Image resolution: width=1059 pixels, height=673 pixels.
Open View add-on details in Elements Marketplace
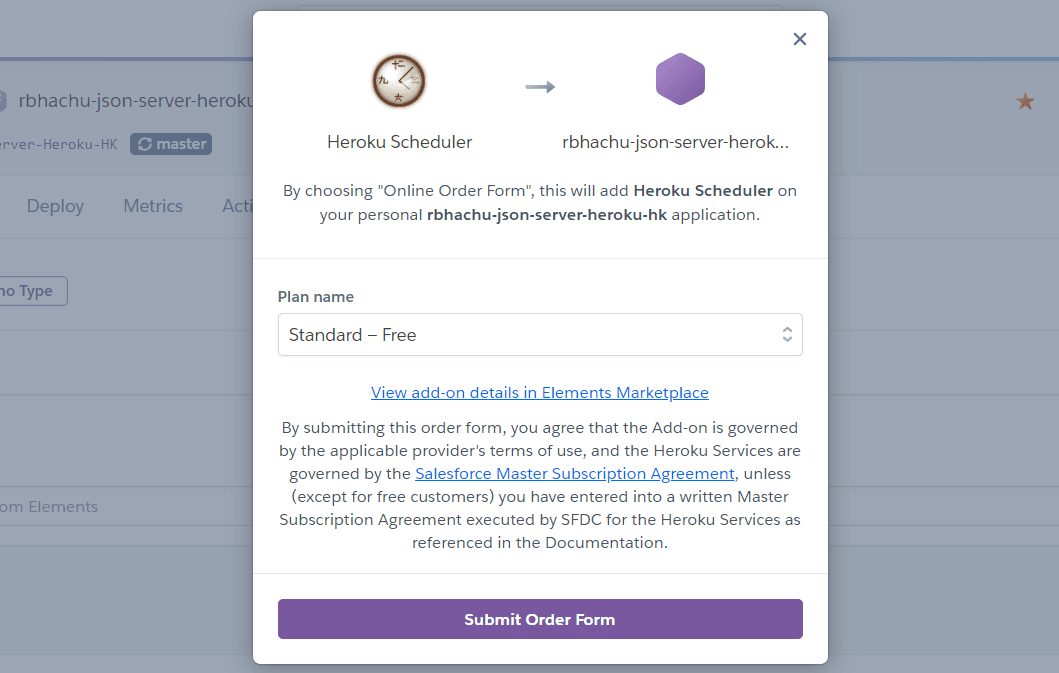tap(540, 393)
